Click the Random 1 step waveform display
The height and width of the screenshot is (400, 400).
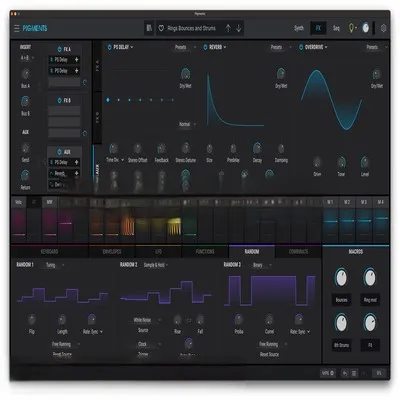coord(63,295)
